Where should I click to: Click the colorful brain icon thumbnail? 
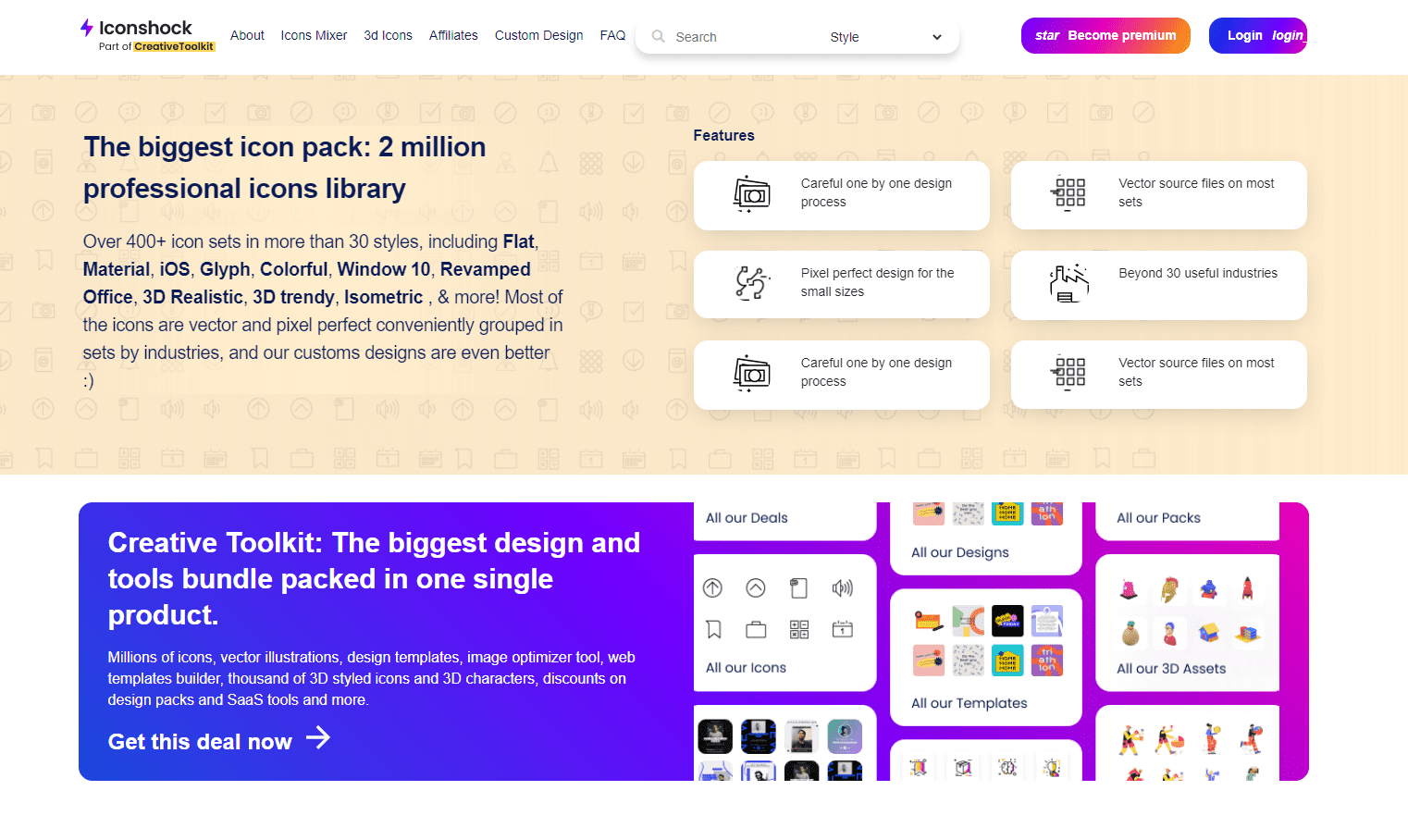coord(1007,767)
